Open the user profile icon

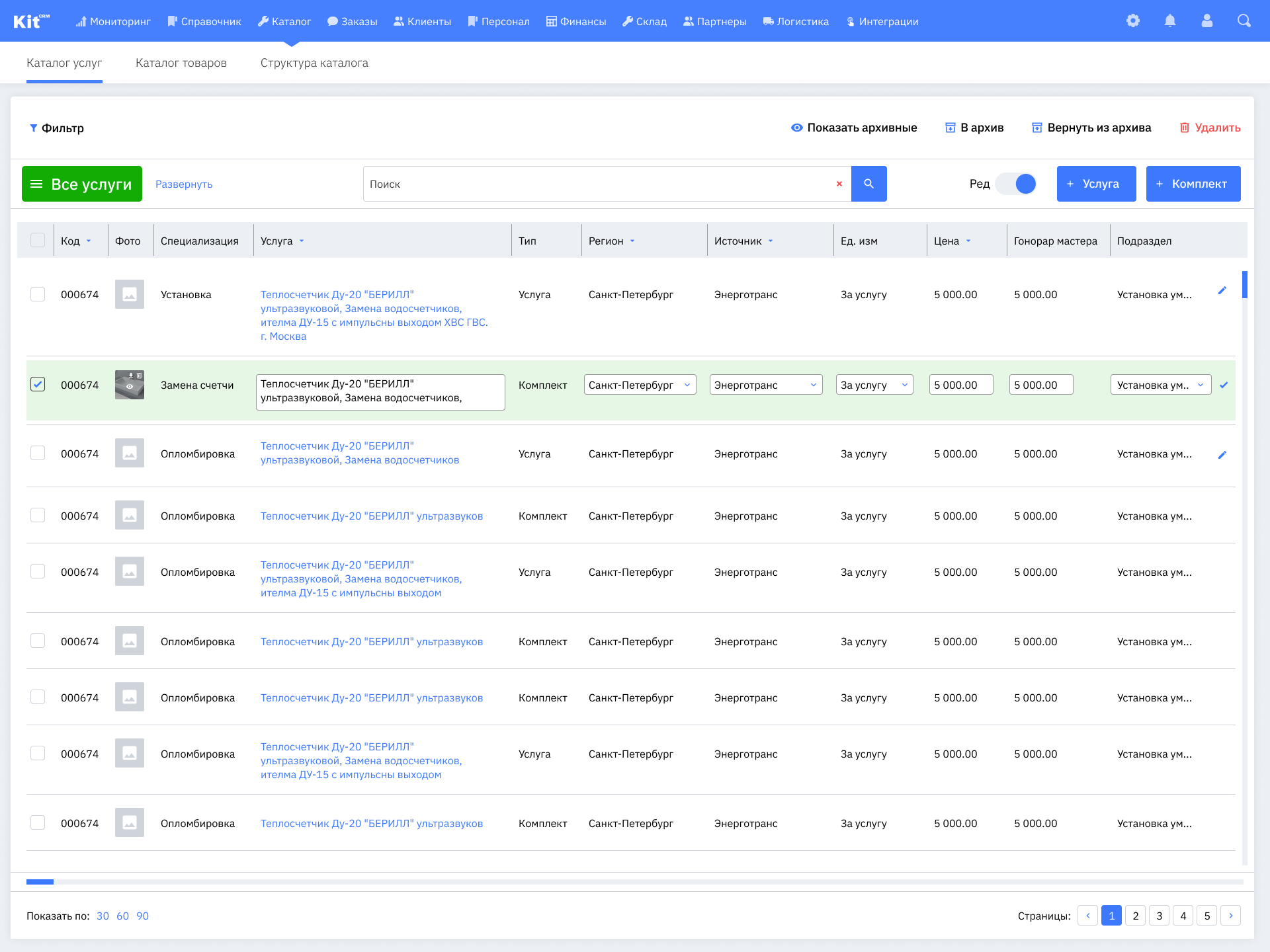click(x=1207, y=21)
